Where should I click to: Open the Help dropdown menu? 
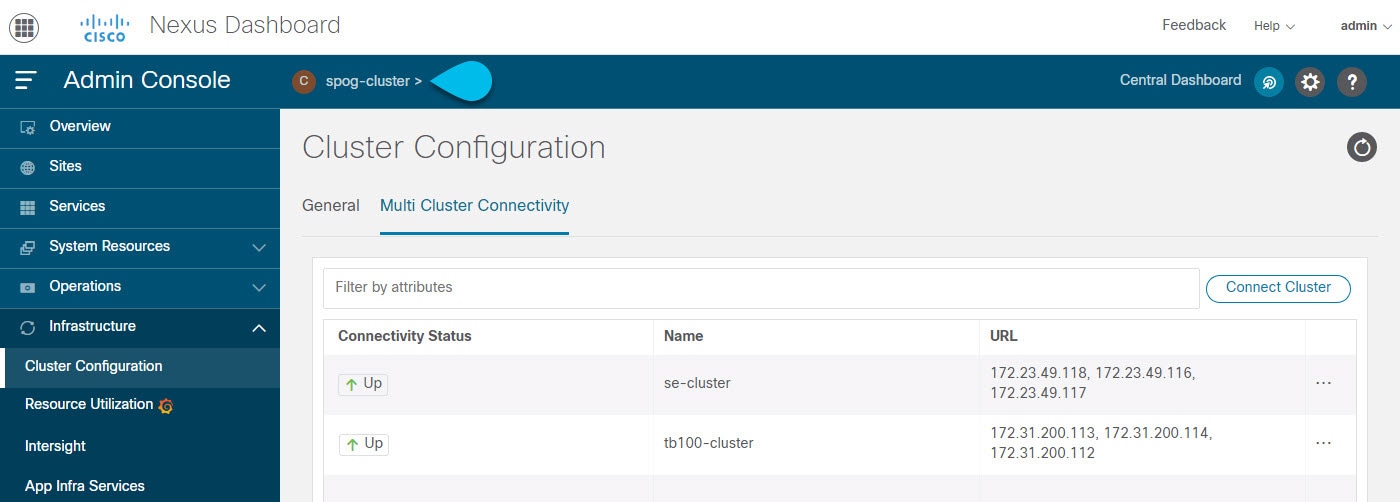(x=1275, y=26)
